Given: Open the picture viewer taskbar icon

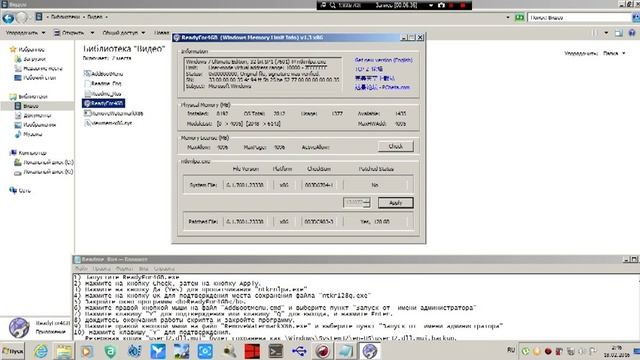Looking at the screenshot, I should (x=181, y=351).
